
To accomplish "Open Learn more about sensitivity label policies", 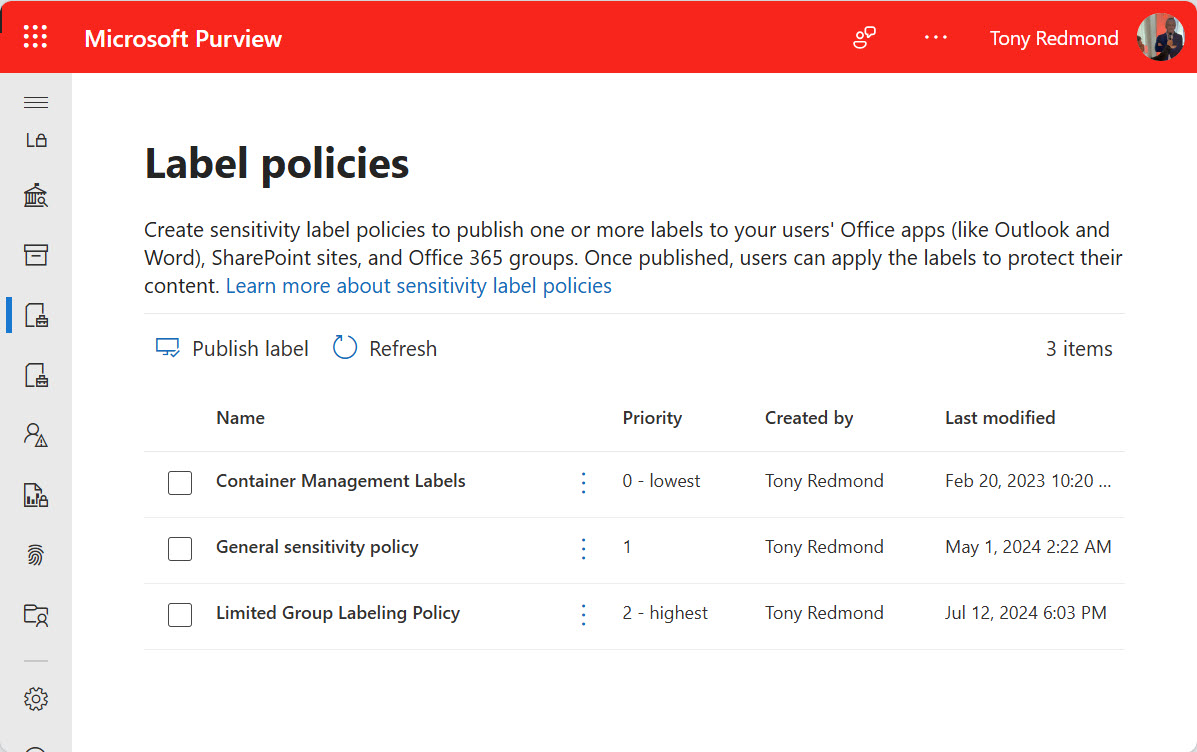I will pos(418,286).
